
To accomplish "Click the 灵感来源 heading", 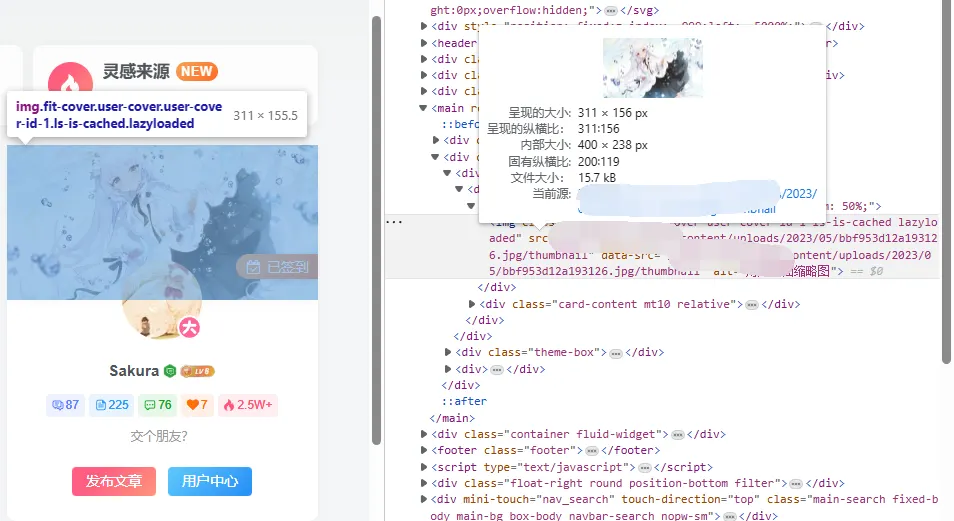I will click(136, 72).
